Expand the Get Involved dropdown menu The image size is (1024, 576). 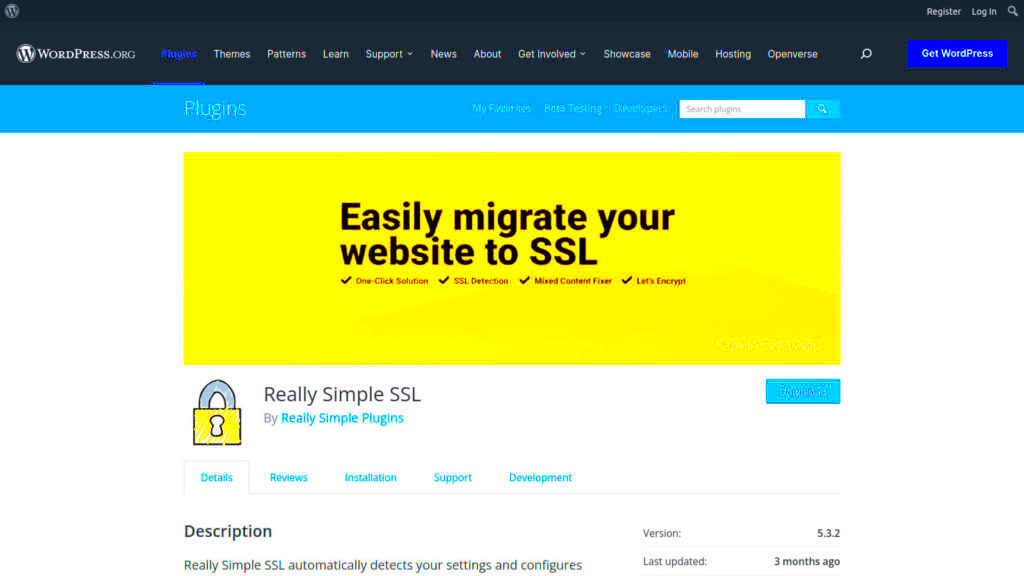pos(552,54)
